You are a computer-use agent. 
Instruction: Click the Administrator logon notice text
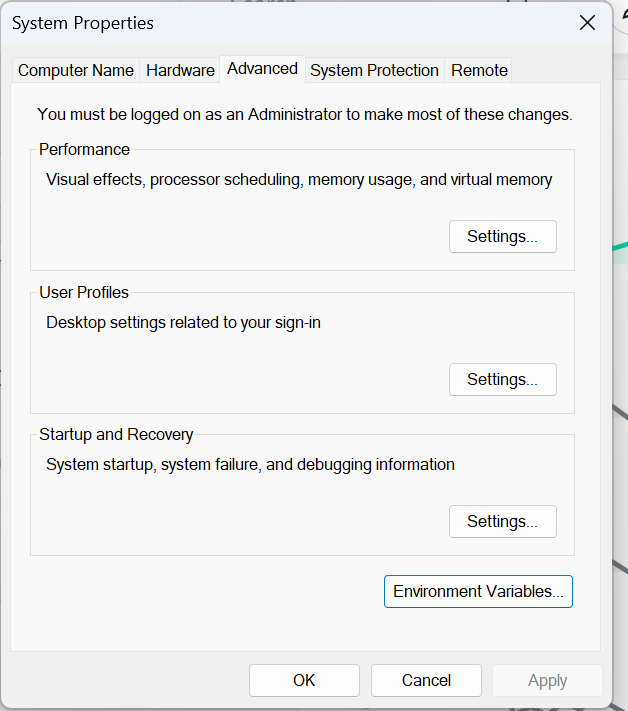[x=304, y=114]
